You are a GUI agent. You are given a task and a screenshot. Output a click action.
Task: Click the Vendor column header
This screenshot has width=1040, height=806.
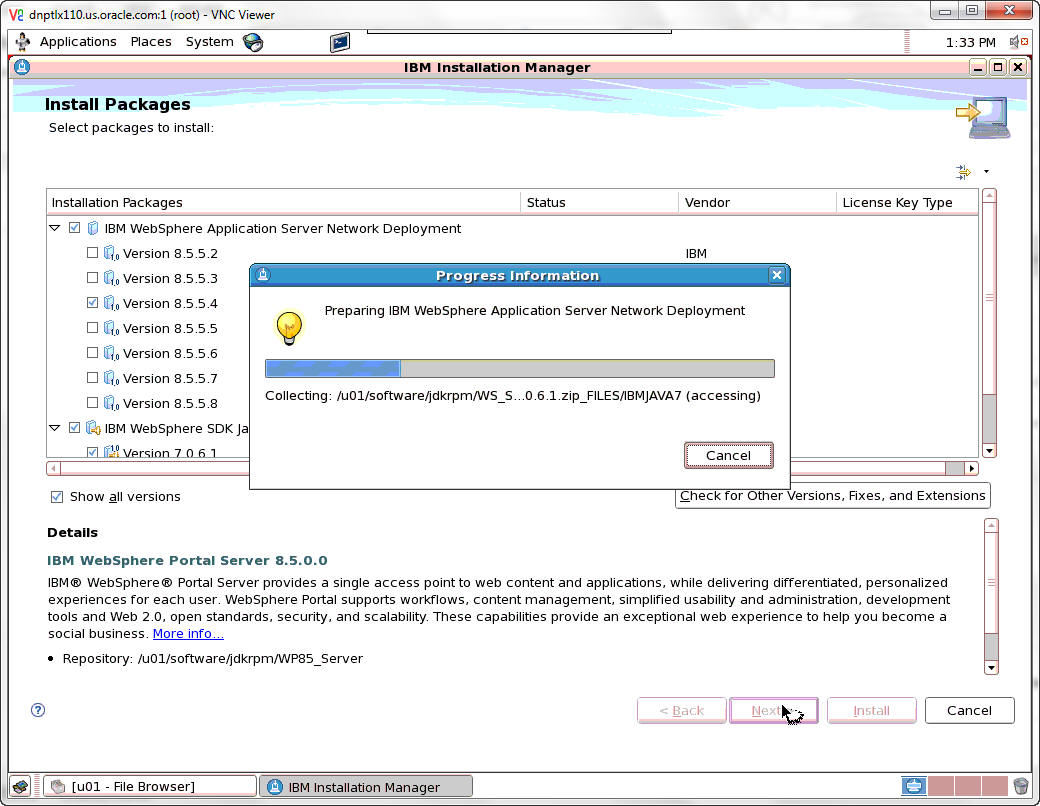pyautogui.click(x=757, y=202)
